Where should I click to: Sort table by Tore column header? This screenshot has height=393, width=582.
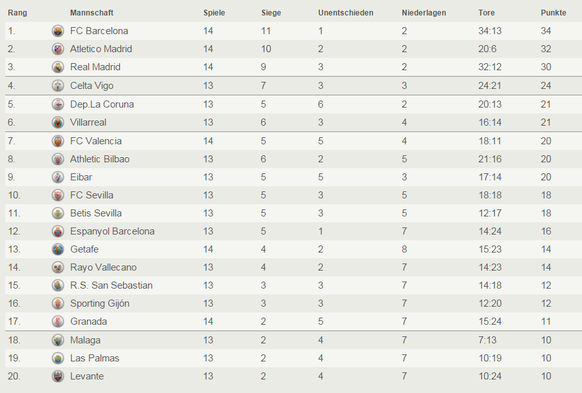pyautogui.click(x=486, y=13)
